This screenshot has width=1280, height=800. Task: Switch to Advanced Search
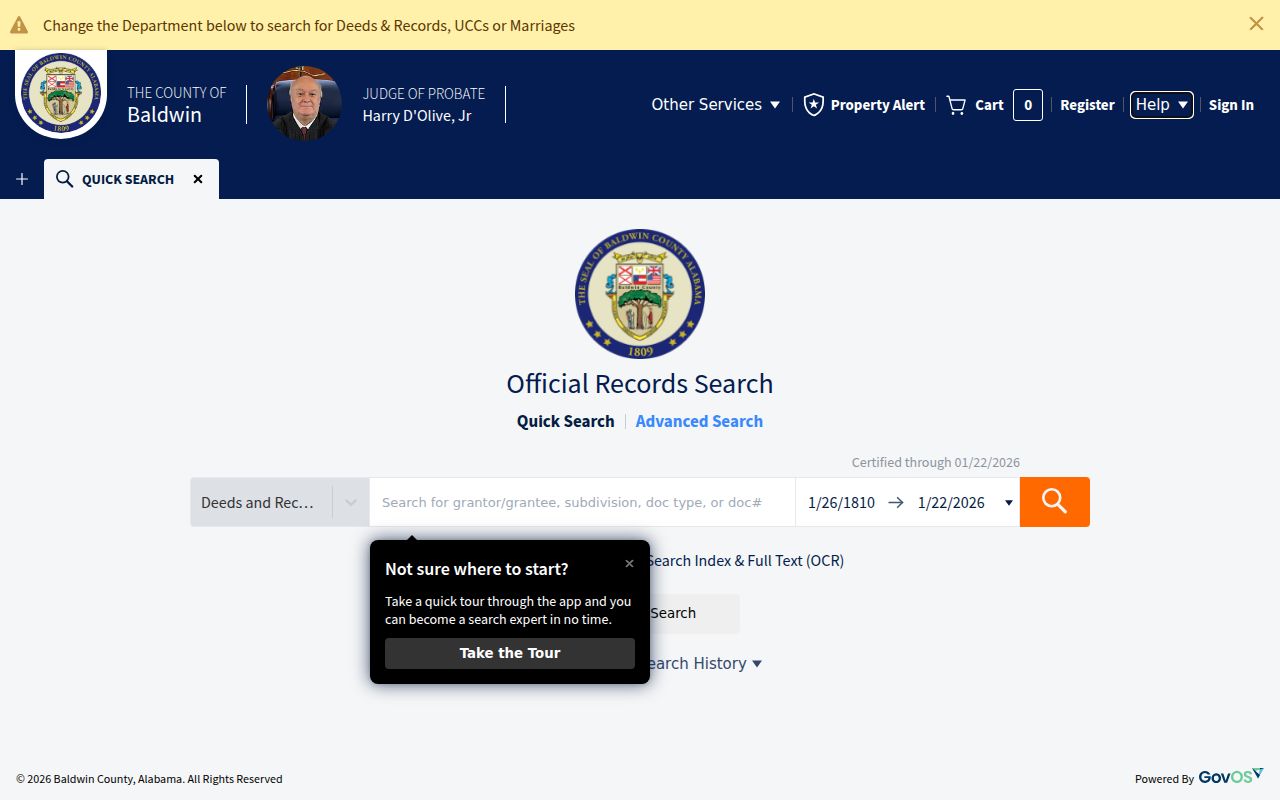(x=699, y=421)
